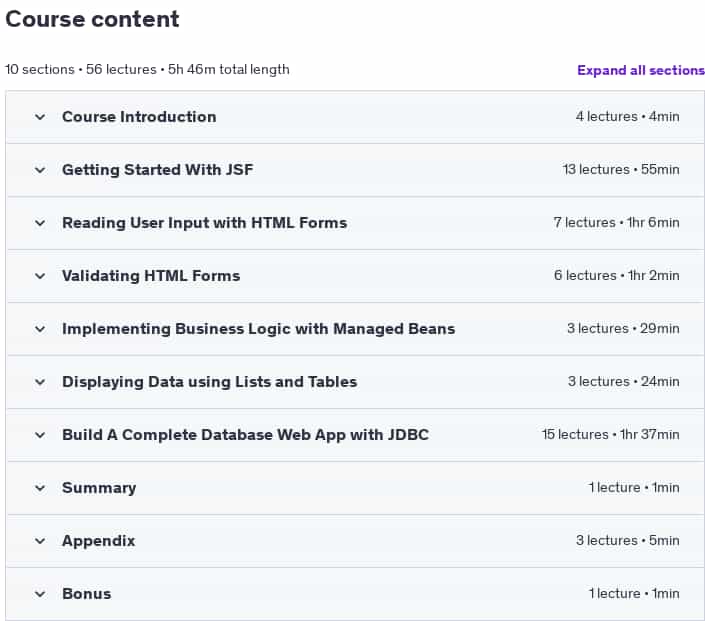
Task: Click '1 lecture • 1min' in Summary row
Action: pyautogui.click(x=634, y=487)
